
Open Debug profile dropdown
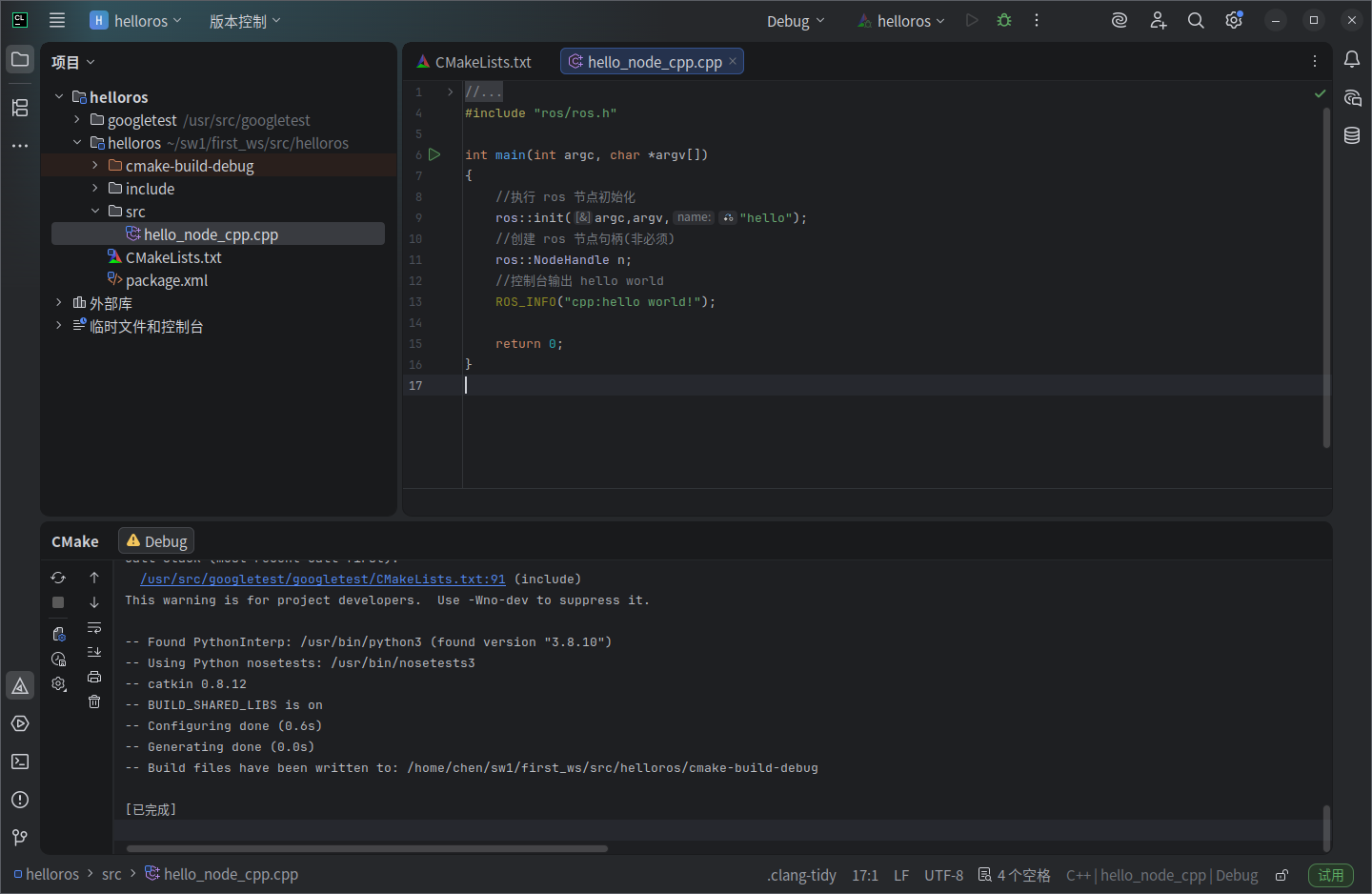[796, 21]
